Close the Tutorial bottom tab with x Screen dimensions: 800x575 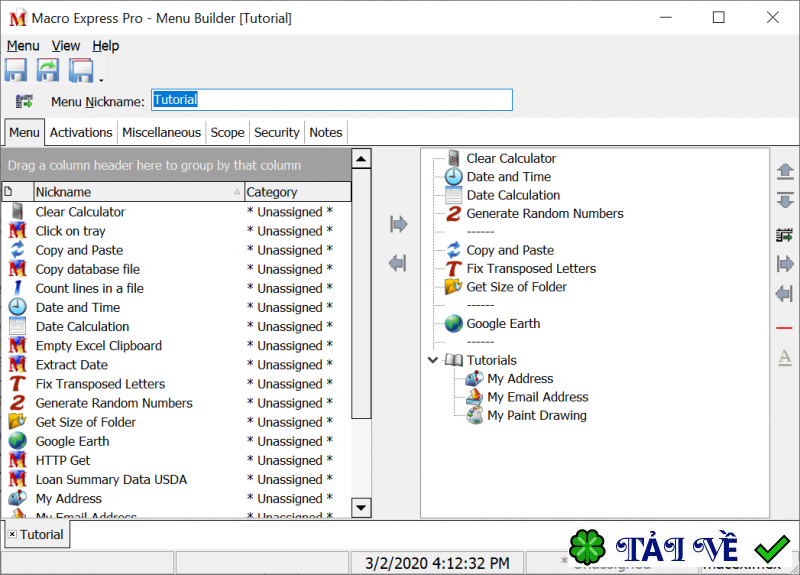(12, 534)
